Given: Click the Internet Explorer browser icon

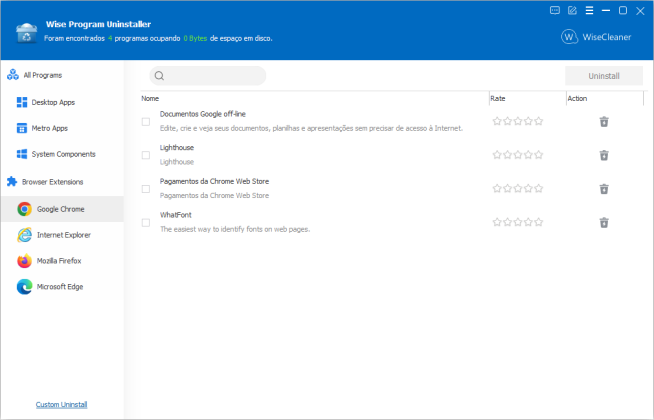Looking at the screenshot, I should click(25, 235).
